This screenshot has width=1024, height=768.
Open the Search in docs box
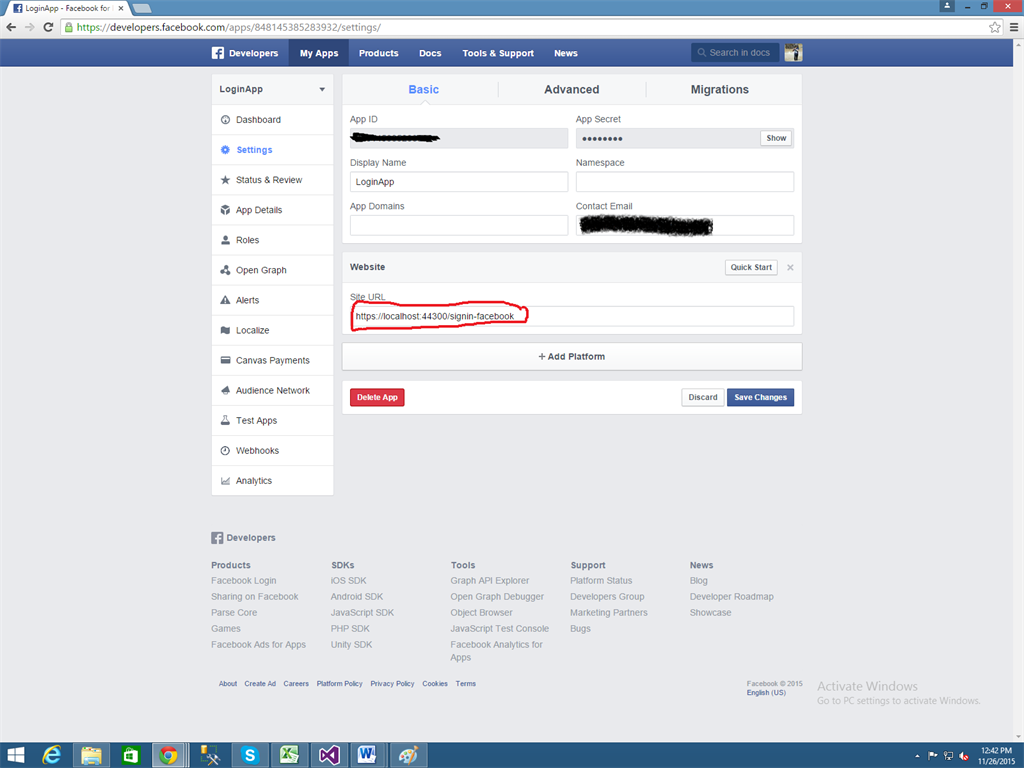point(735,52)
